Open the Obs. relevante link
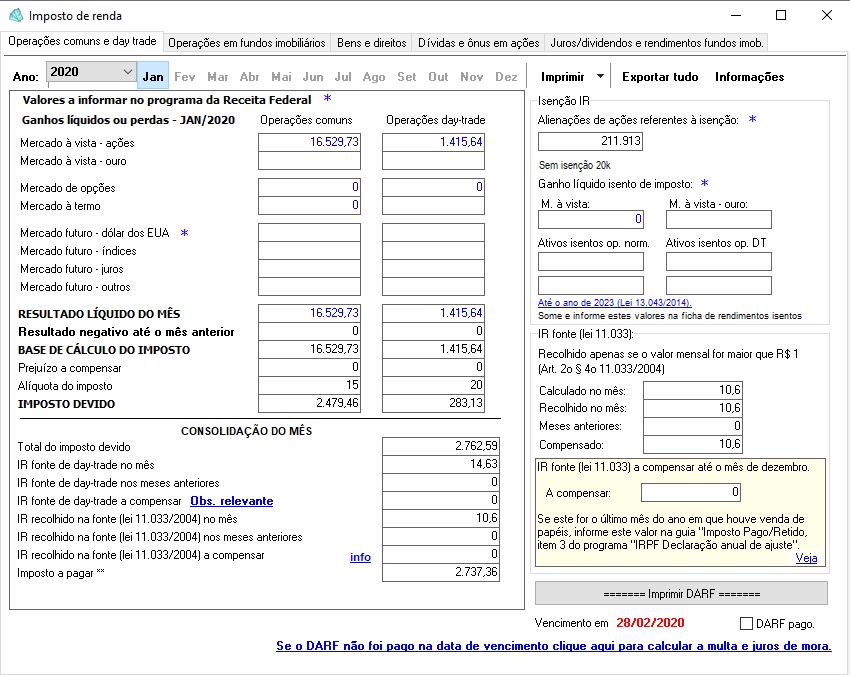Image resolution: width=850 pixels, height=675 pixels. click(231, 501)
